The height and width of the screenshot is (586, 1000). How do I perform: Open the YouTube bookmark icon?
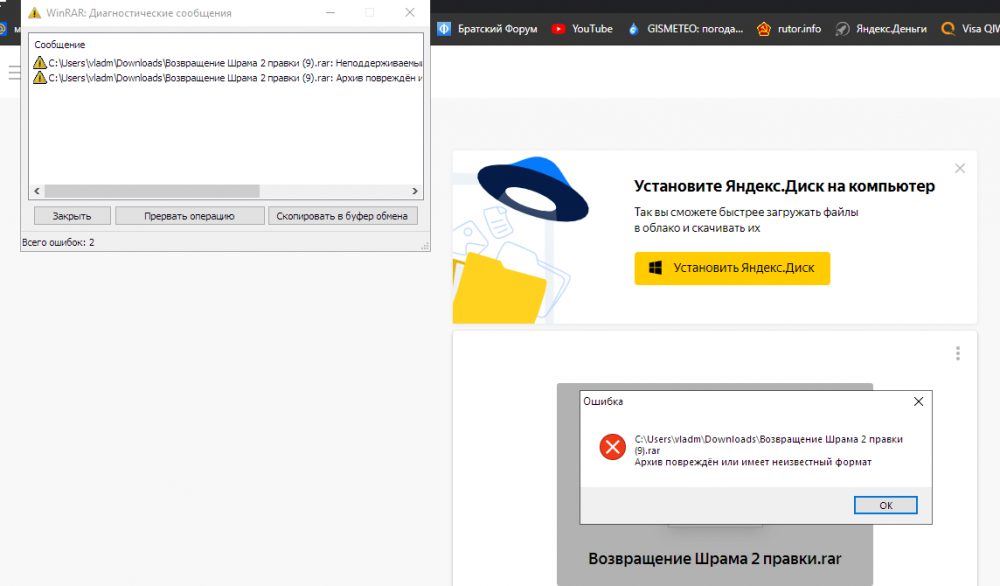(x=559, y=29)
